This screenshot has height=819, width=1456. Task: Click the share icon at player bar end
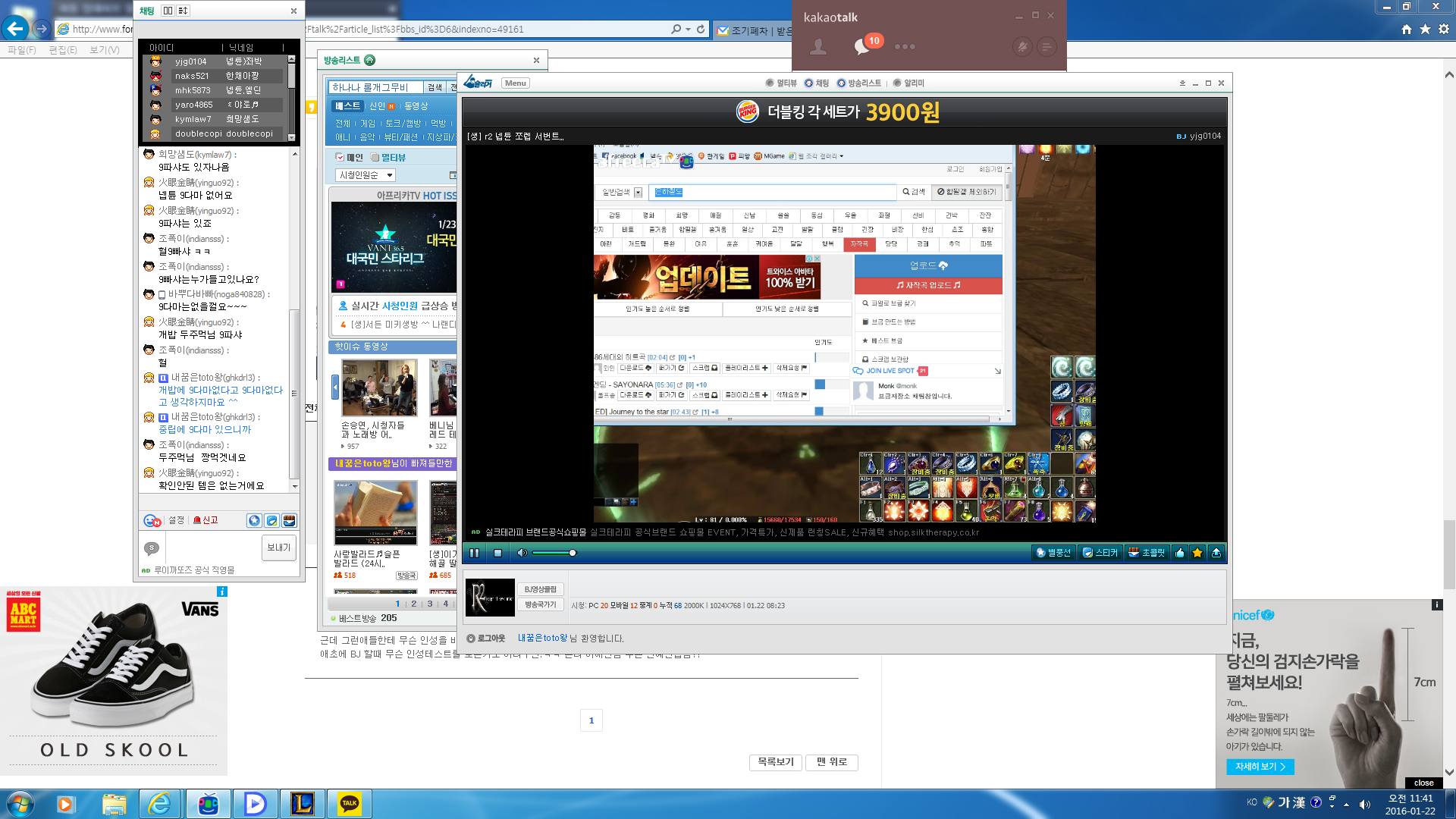tap(1216, 553)
